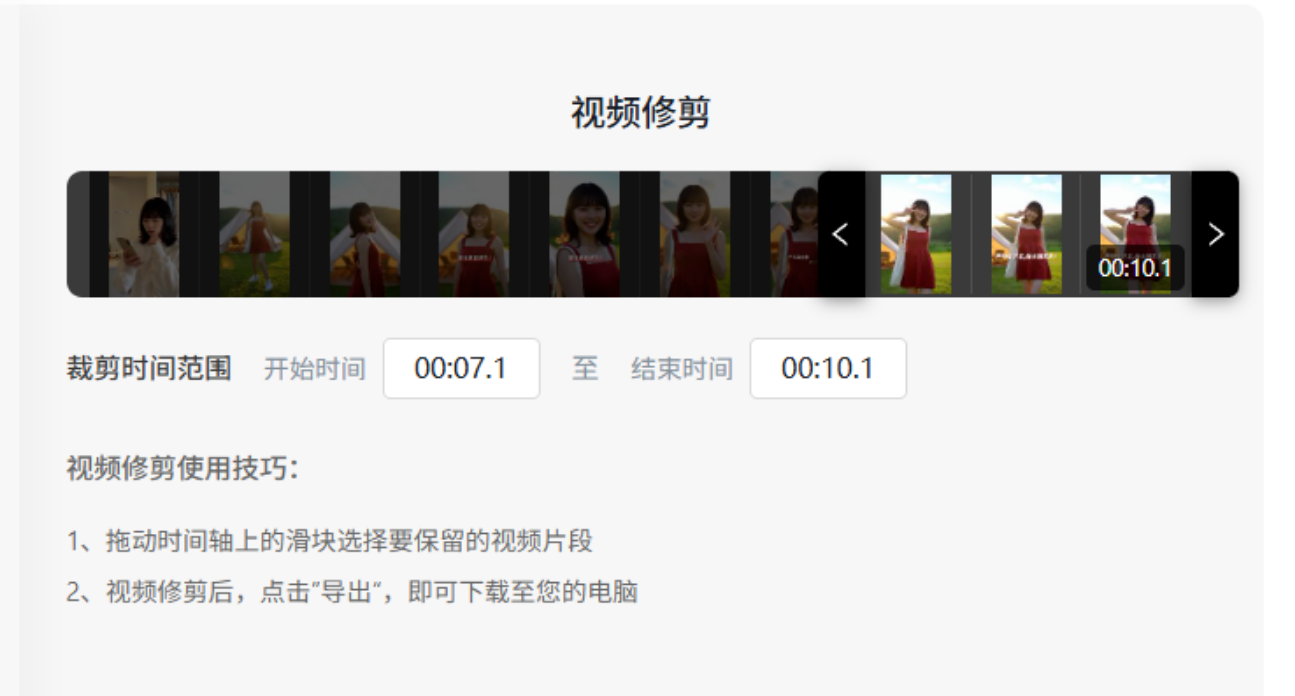Viewport: 1295px width, 696px height.
Task: Click the fourth dimmed frame in the timeline
Action: click(x=474, y=234)
